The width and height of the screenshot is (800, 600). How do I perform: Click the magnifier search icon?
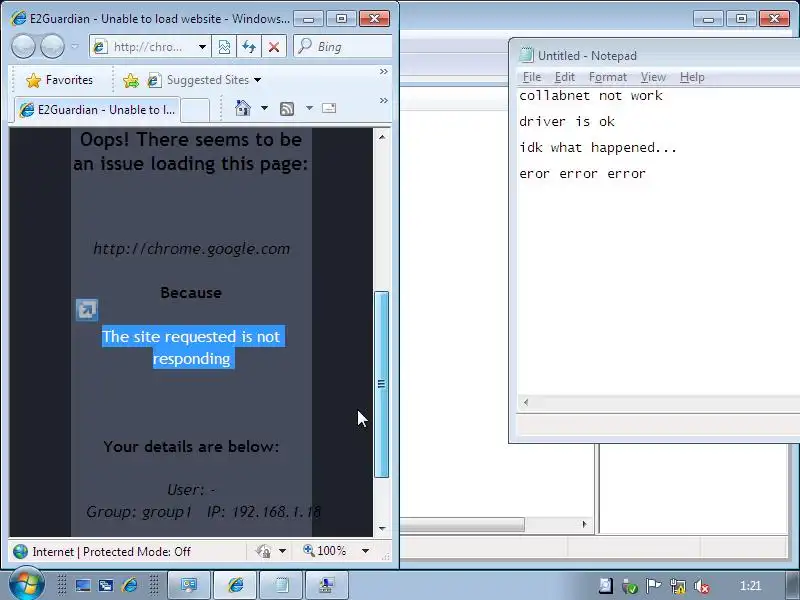[x=305, y=46]
